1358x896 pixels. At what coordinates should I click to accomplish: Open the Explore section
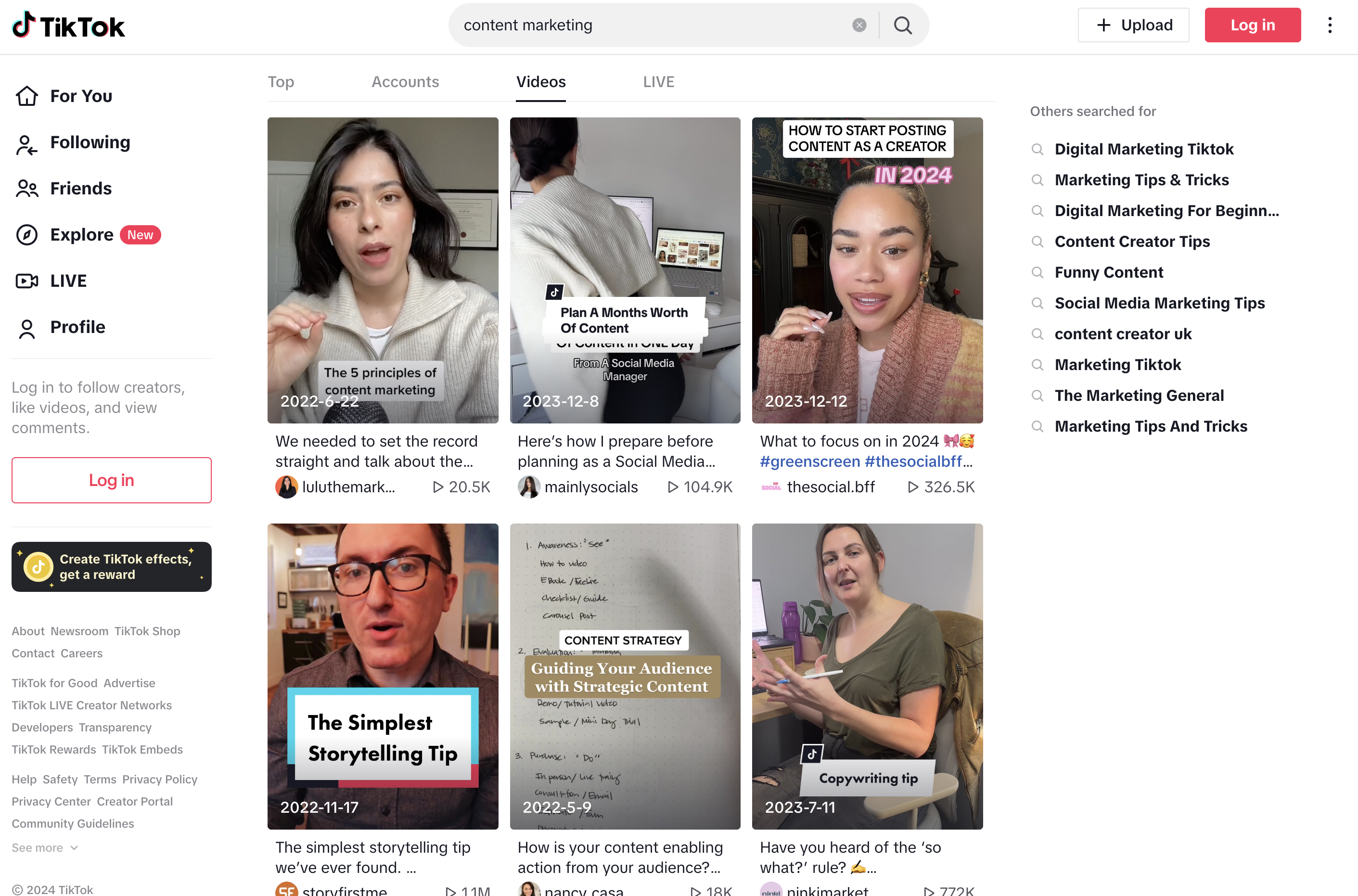click(x=82, y=235)
